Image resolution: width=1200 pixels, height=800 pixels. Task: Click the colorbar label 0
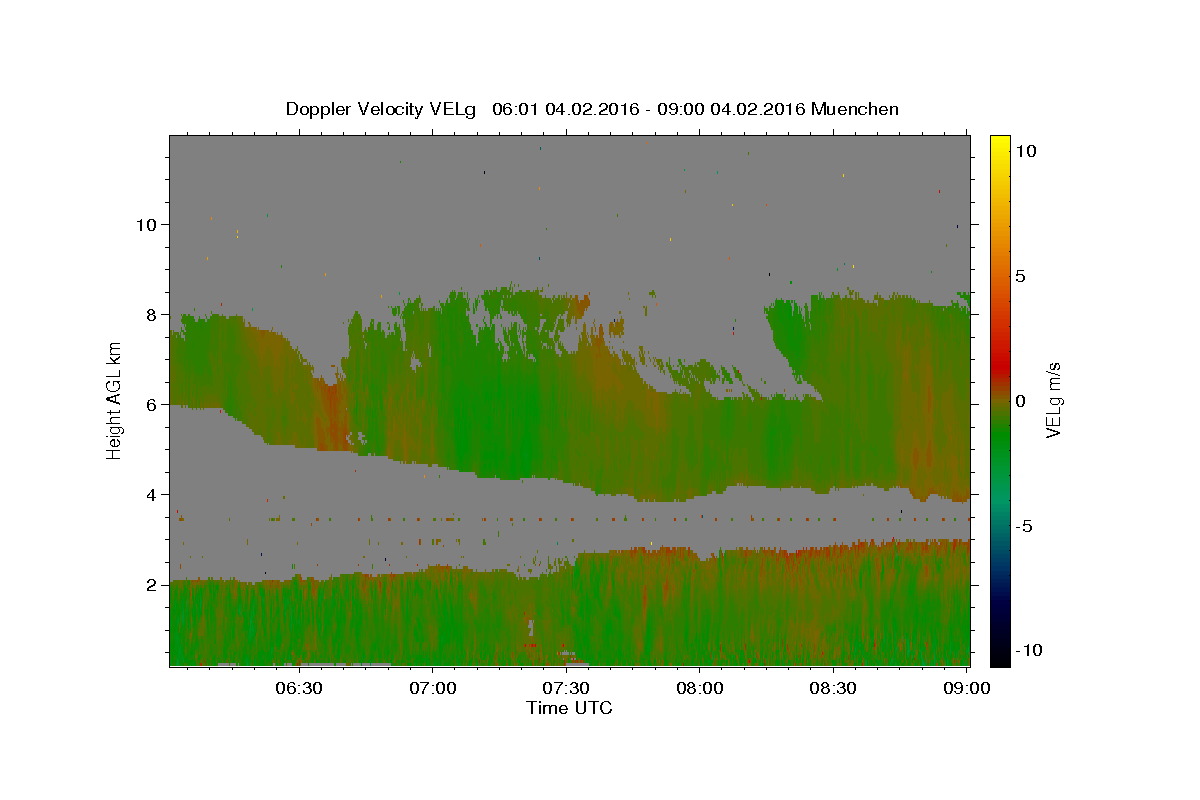click(x=1020, y=401)
